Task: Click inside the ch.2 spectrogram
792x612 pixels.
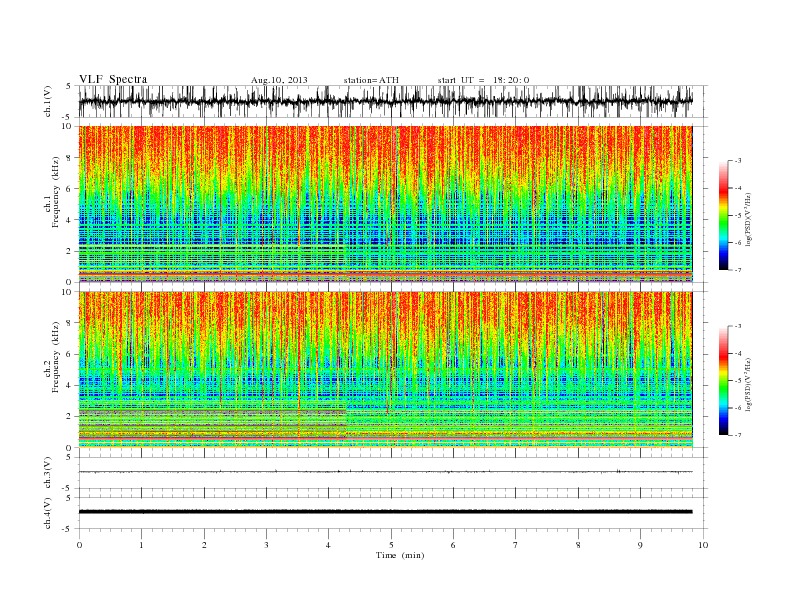Action: coord(386,369)
